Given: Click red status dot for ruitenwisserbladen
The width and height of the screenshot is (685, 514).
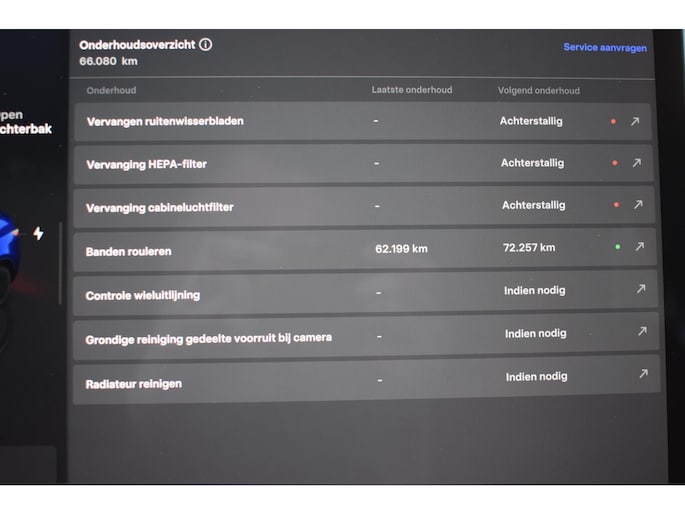Looking at the screenshot, I should [613, 122].
